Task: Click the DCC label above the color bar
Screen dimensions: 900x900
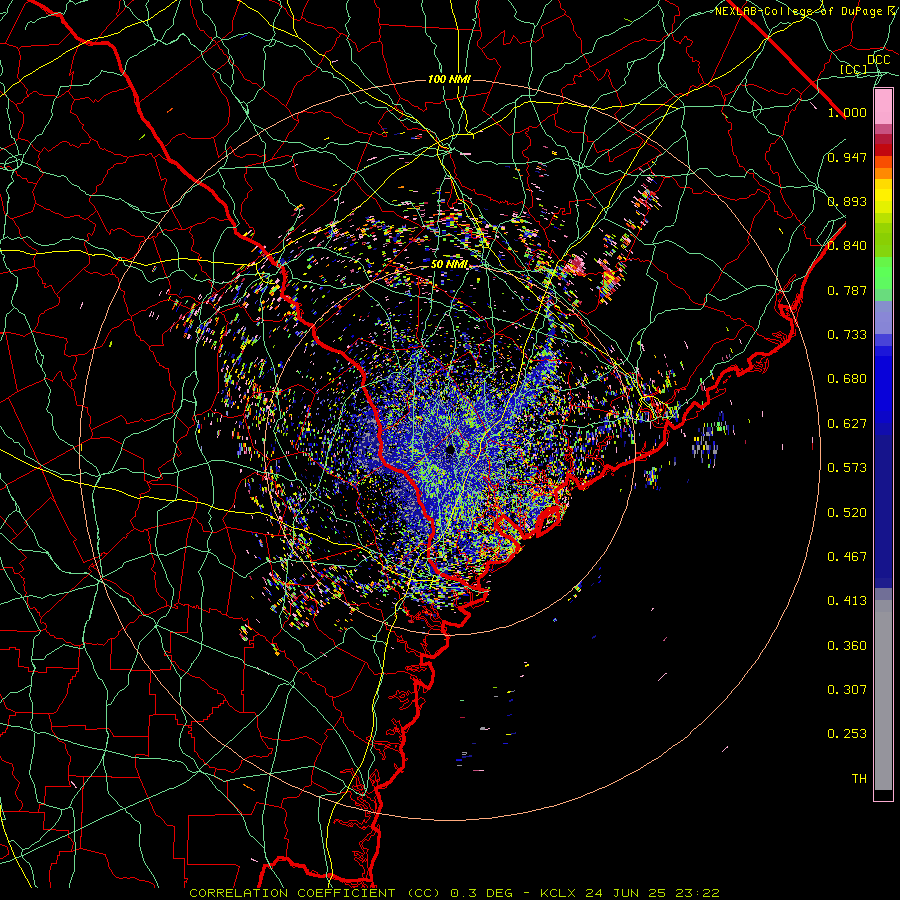Action: coord(879,60)
